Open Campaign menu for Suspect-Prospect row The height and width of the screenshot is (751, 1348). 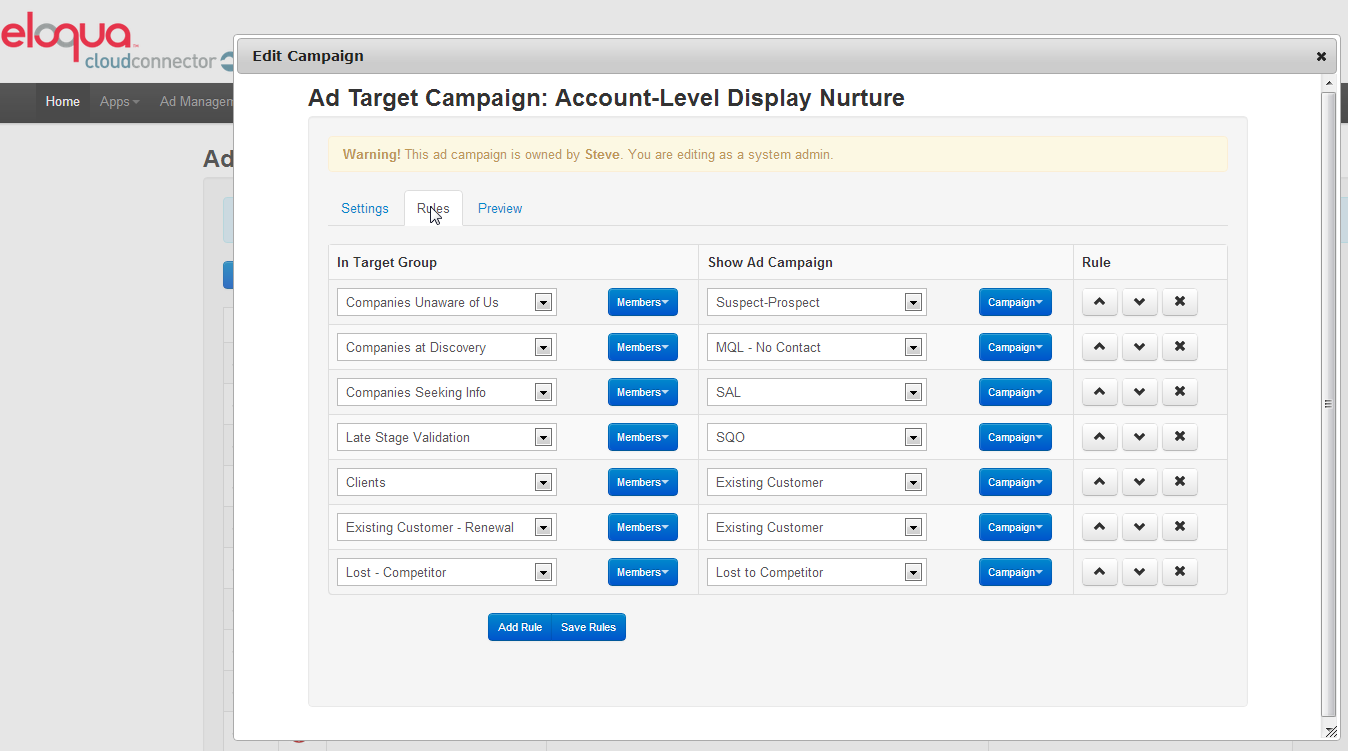tap(1015, 302)
